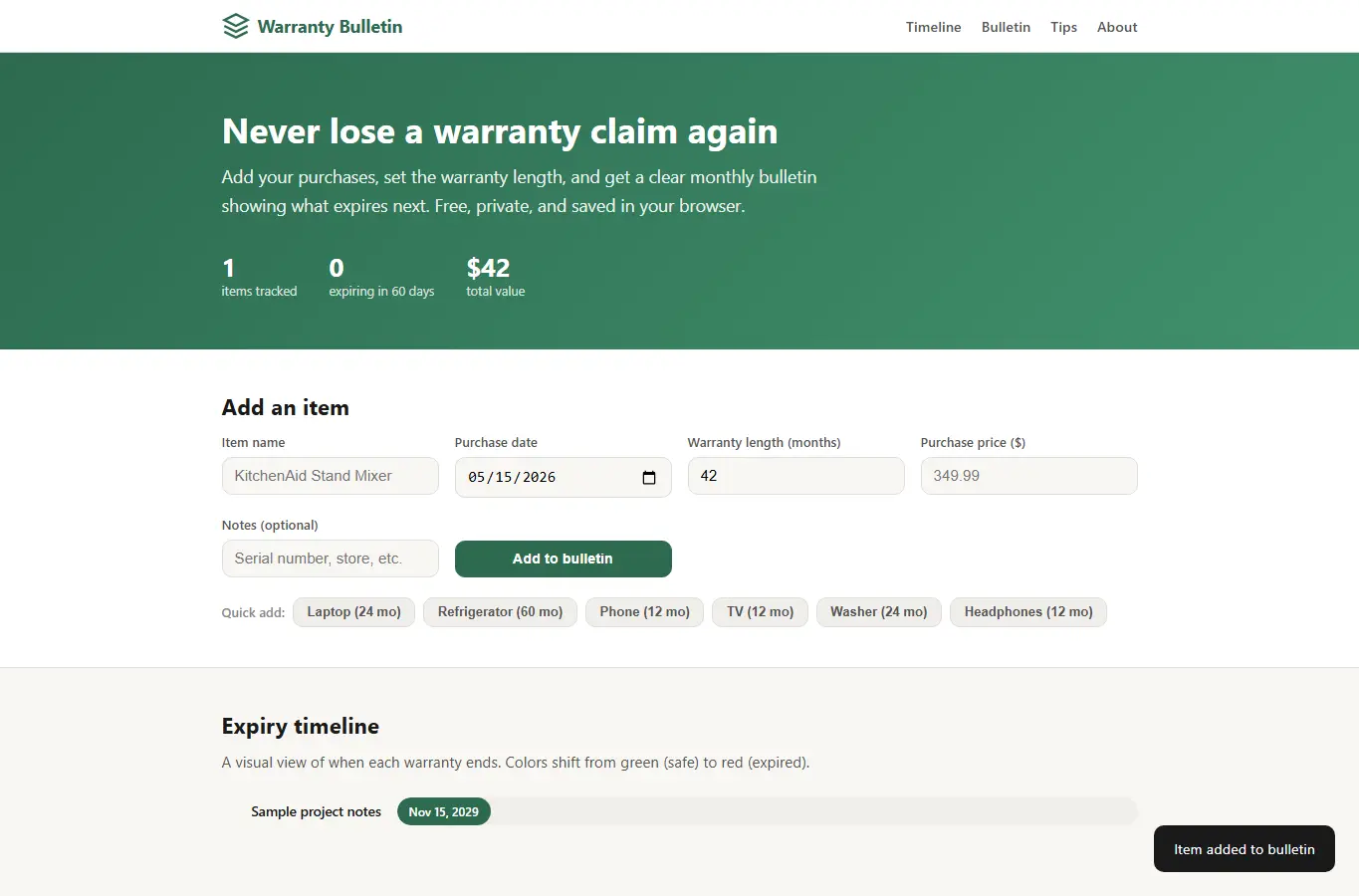Click the Add to bulletin button
The width and height of the screenshot is (1359, 896).
point(563,559)
